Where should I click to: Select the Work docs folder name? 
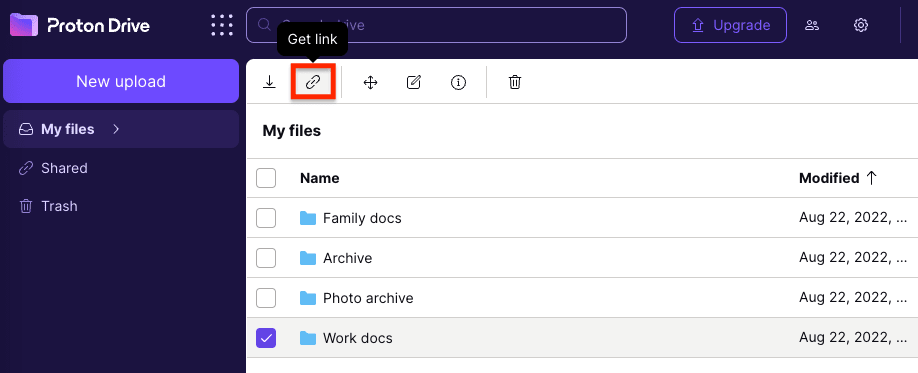(x=358, y=338)
